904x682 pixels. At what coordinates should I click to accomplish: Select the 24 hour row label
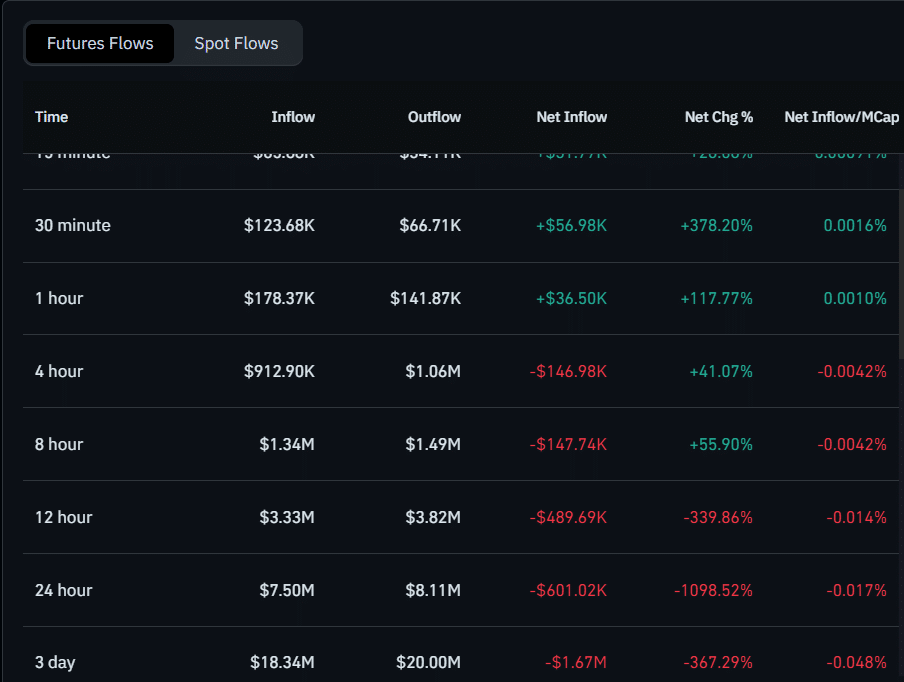63,590
